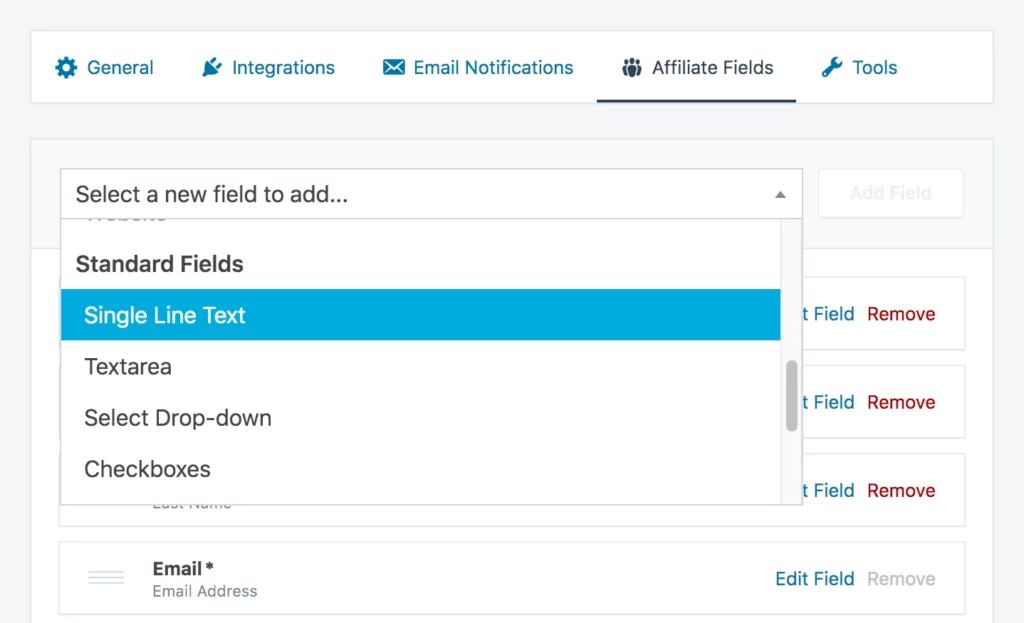Choose Textarea from the field list
The image size is (1024, 623).
(x=127, y=367)
